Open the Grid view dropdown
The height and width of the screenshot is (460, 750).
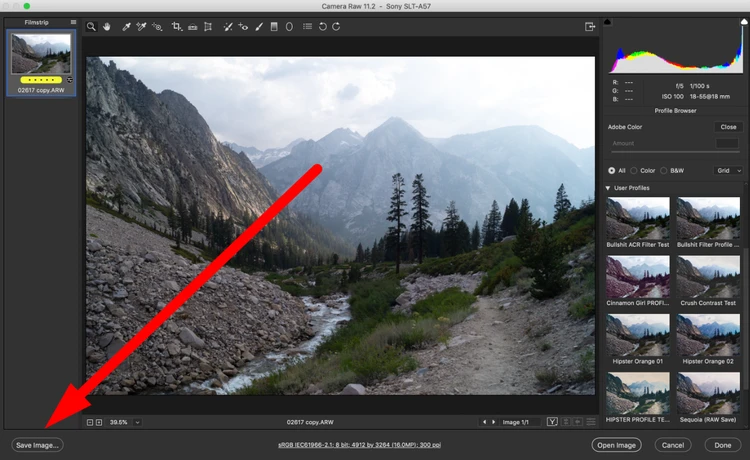[726, 171]
